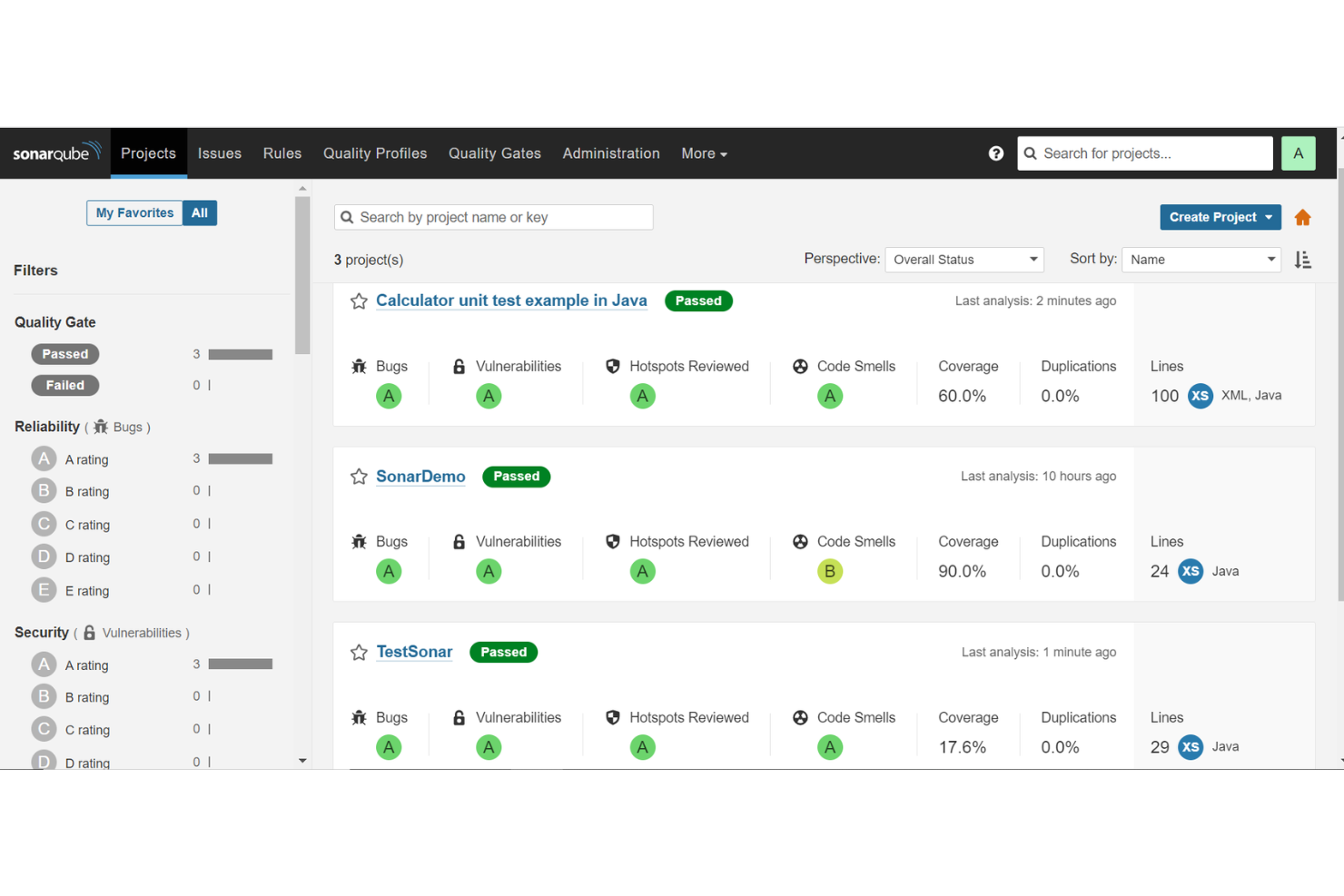Click the filters sidebar scrollbar
The height and width of the screenshot is (896, 1344).
[302, 276]
